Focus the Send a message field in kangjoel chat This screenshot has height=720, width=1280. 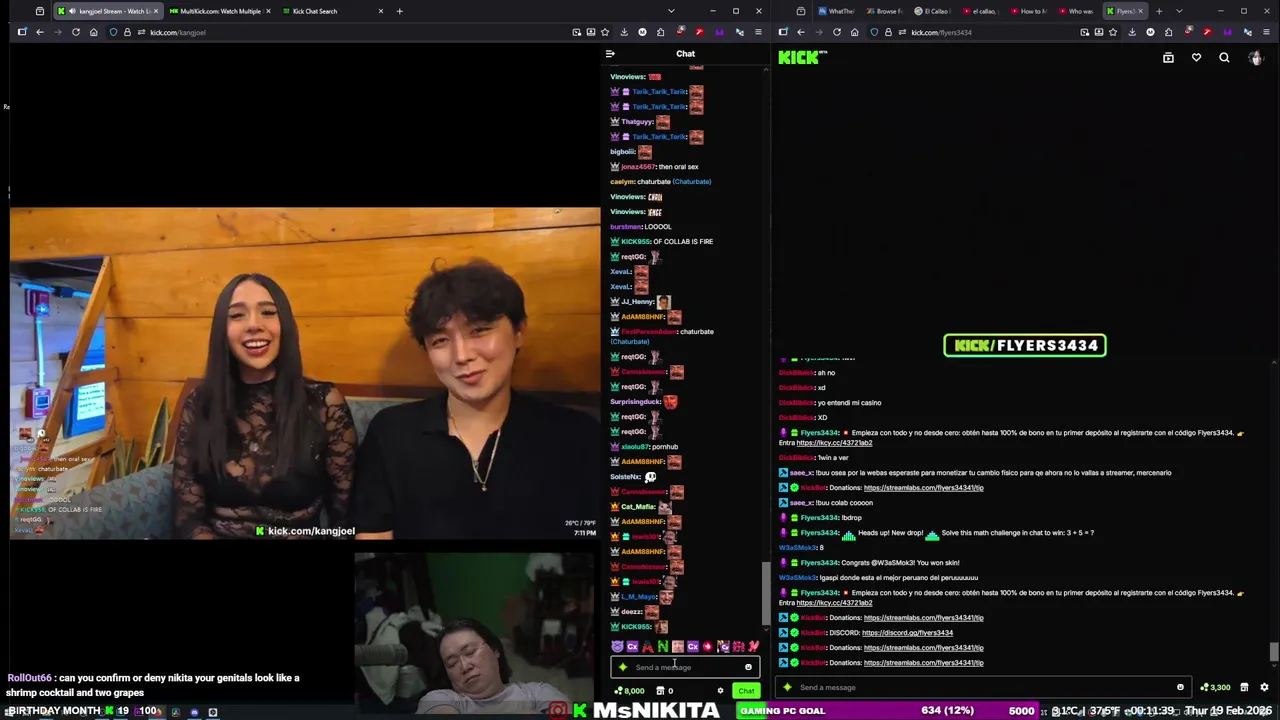click(684, 667)
